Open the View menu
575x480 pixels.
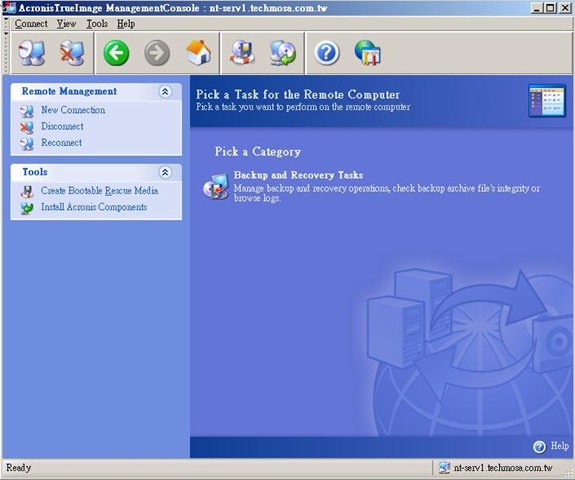[66, 24]
